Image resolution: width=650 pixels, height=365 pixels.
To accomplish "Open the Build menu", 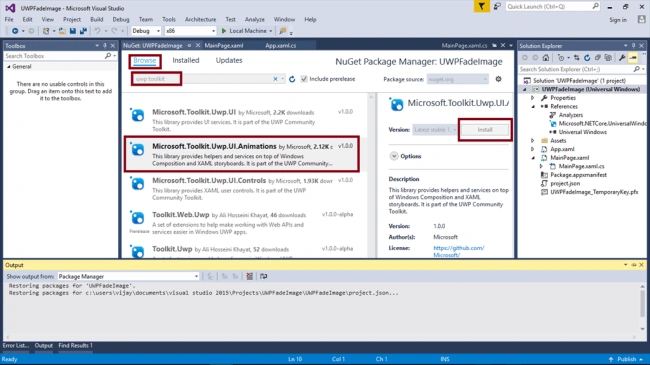I will 97,19.
